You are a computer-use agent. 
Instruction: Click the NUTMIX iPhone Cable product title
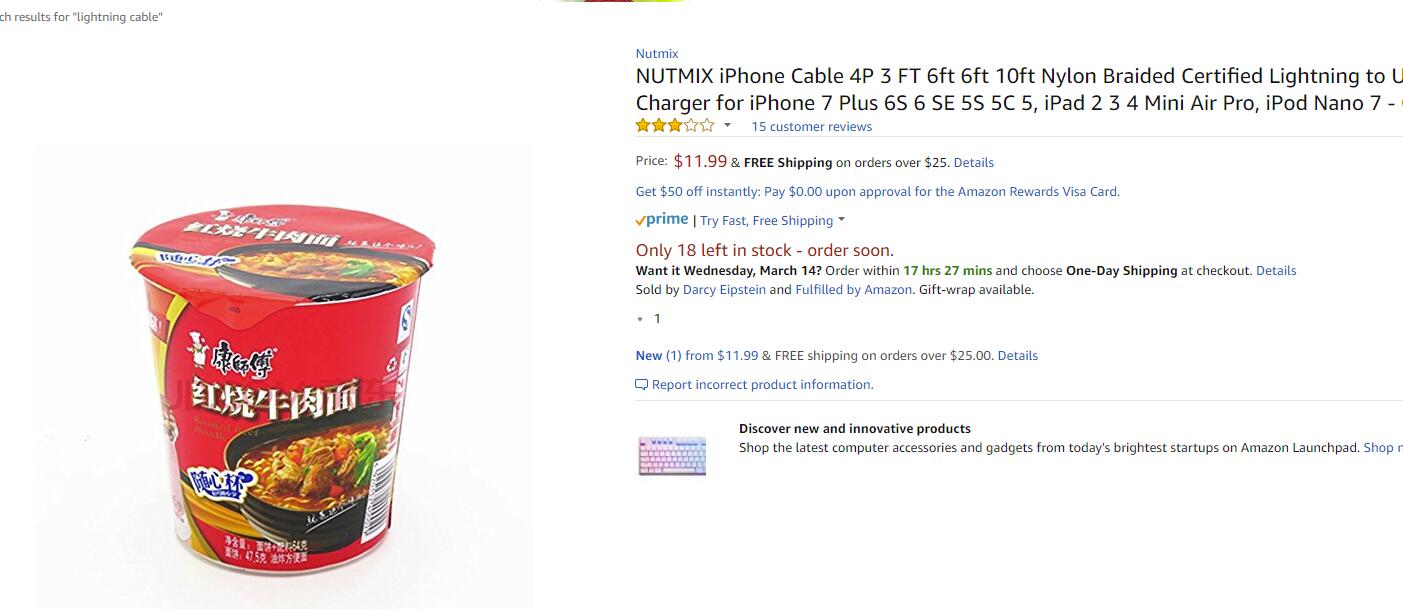click(x=1019, y=89)
